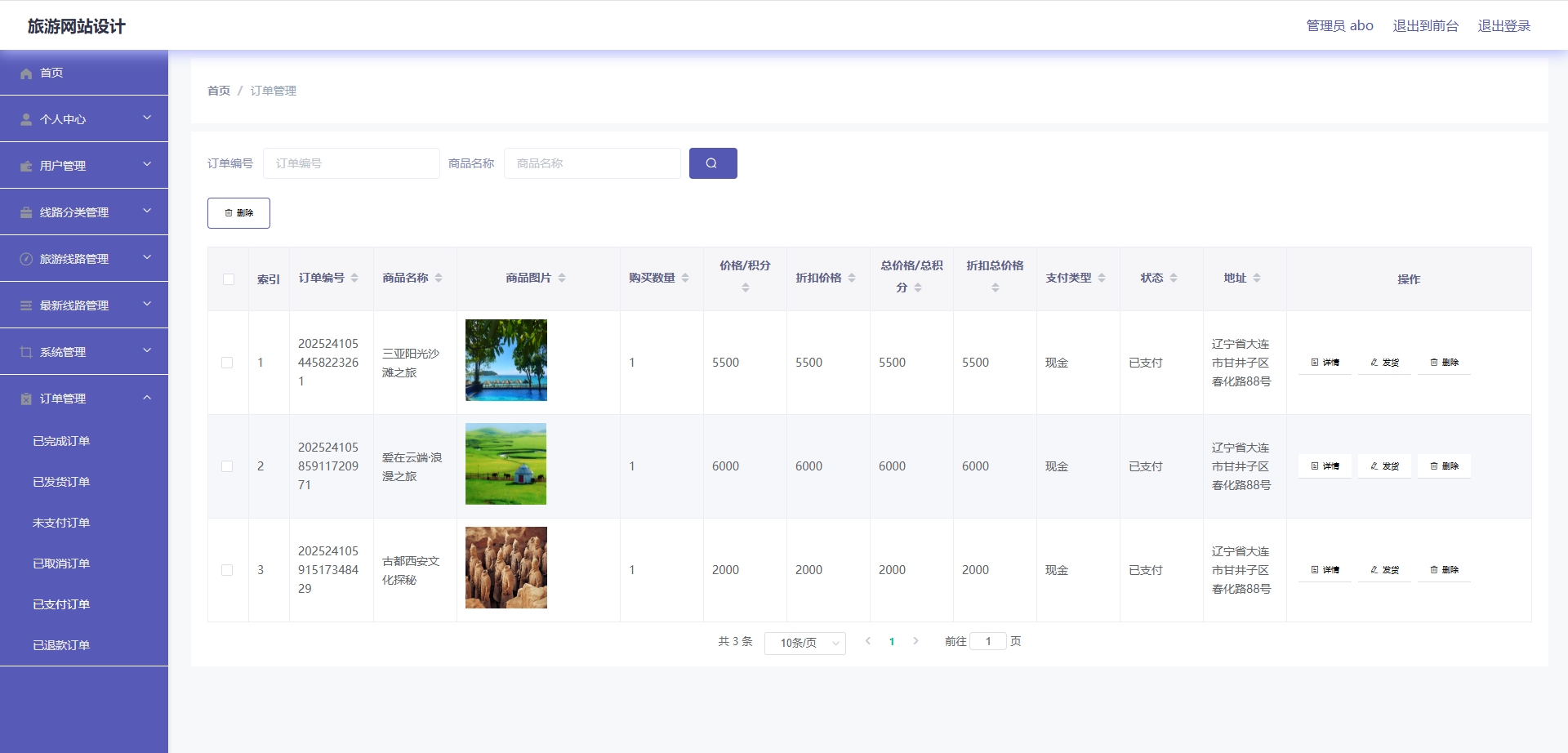The width and height of the screenshot is (1568, 753).
Task: Open the terracotta warriors thumbnail in row 3
Action: pyautogui.click(x=506, y=568)
